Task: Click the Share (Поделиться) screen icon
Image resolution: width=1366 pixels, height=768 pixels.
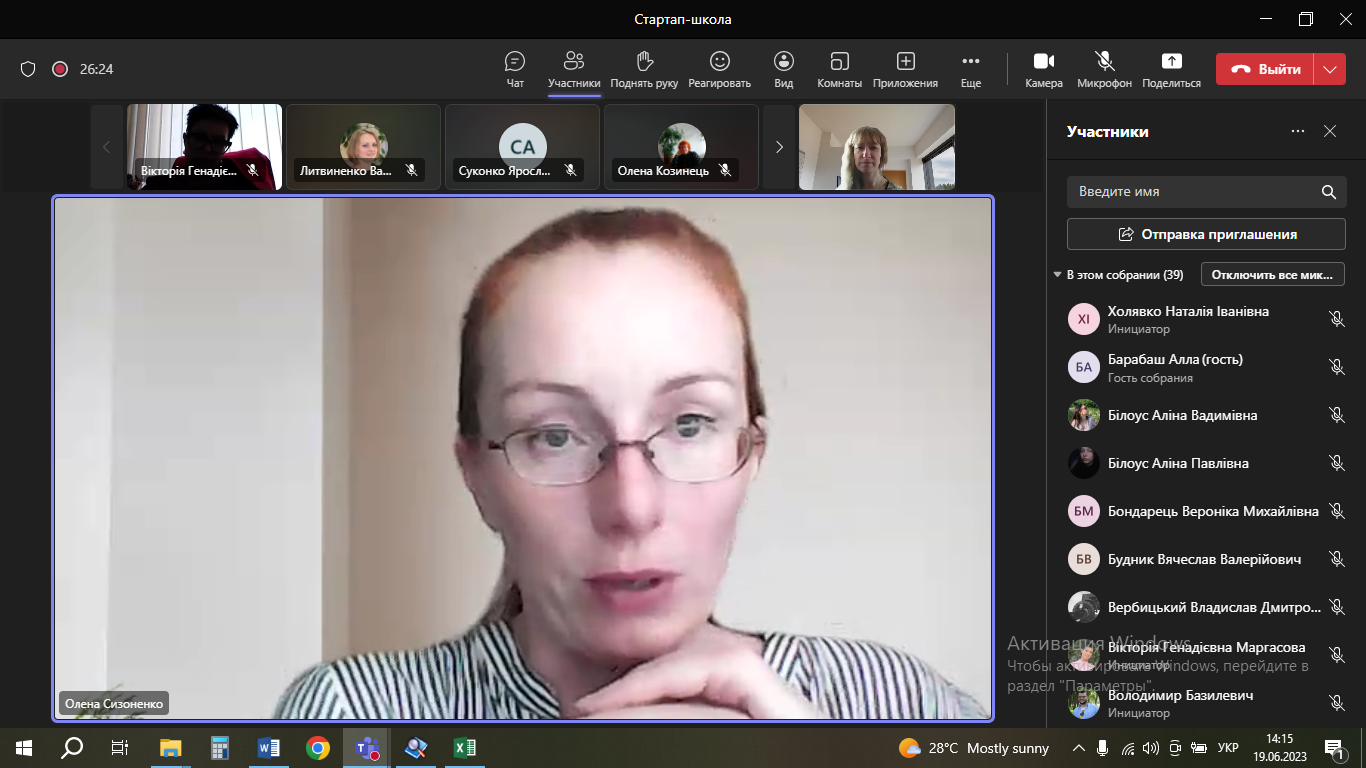Action: (x=1171, y=62)
